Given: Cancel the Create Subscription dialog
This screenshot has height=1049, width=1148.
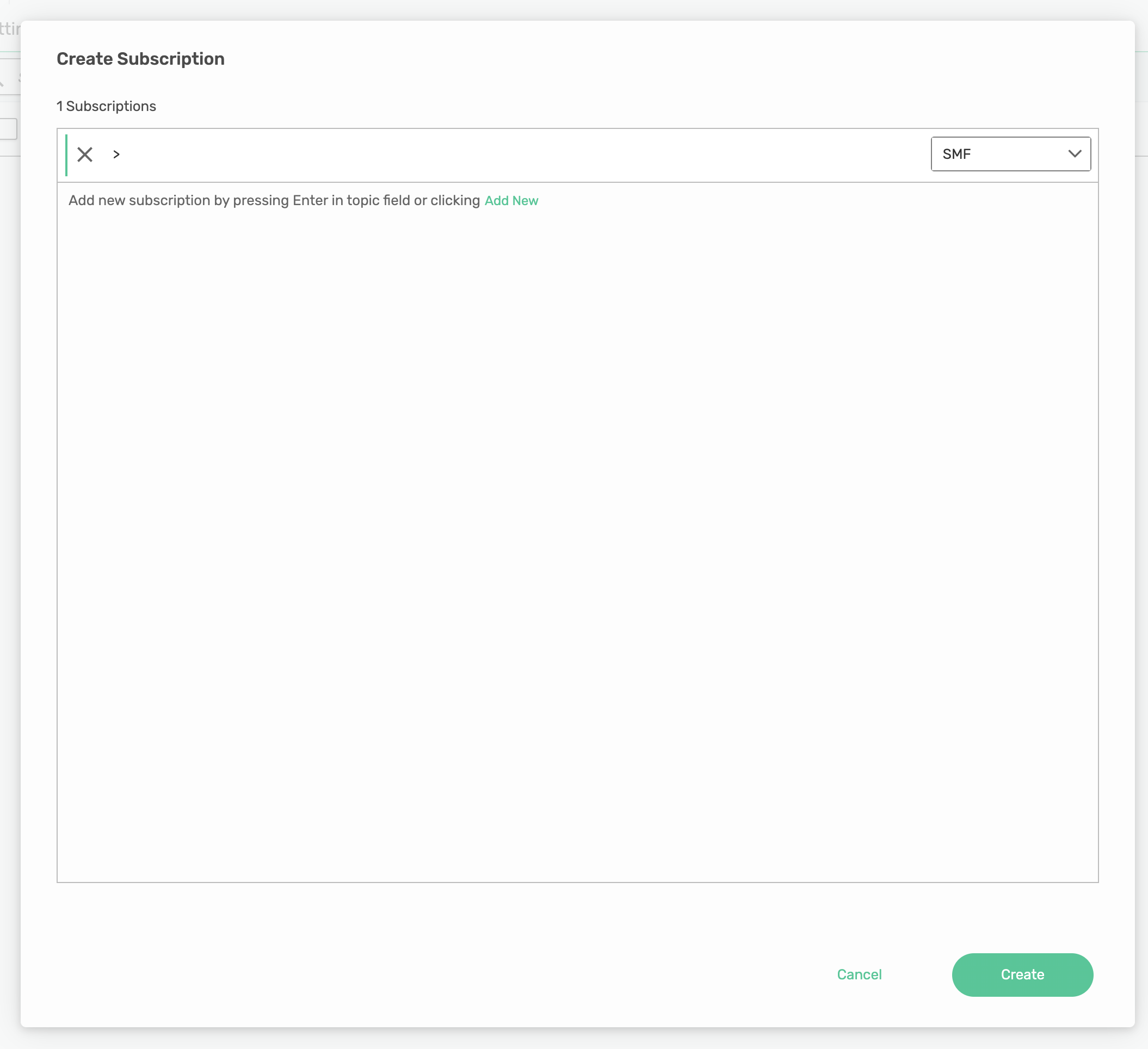Looking at the screenshot, I should [x=859, y=974].
